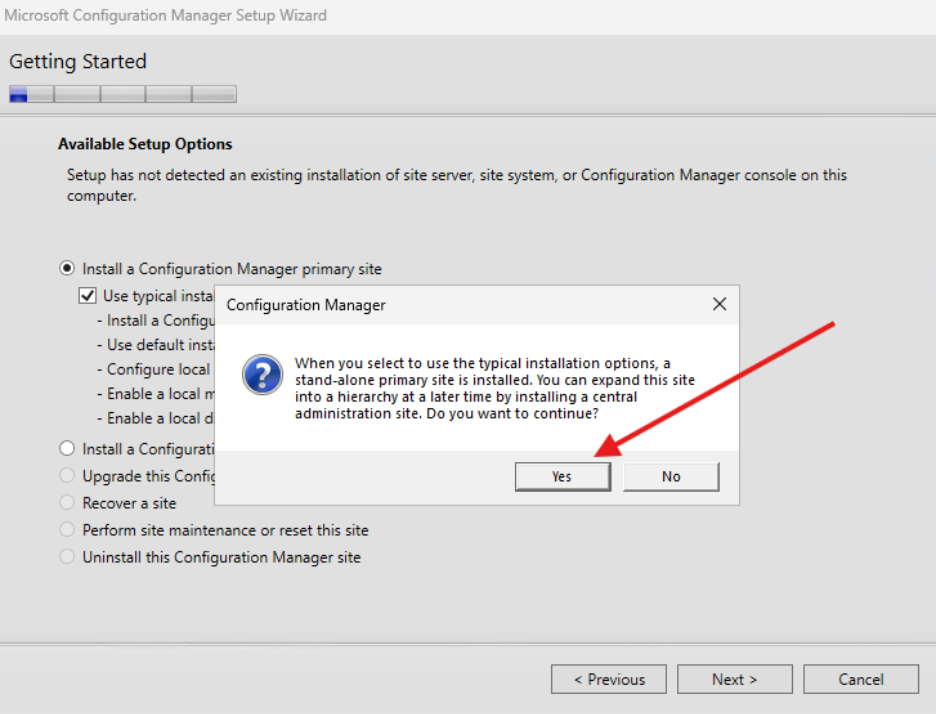Cancel the setup wizard
This screenshot has height=714, width=936.
(x=860, y=679)
